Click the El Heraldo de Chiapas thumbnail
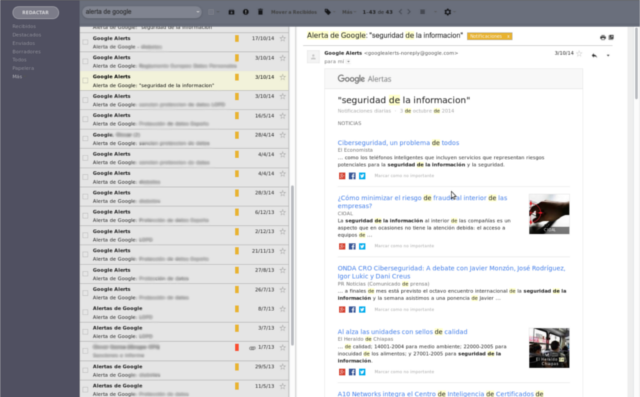 pos(549,348)
